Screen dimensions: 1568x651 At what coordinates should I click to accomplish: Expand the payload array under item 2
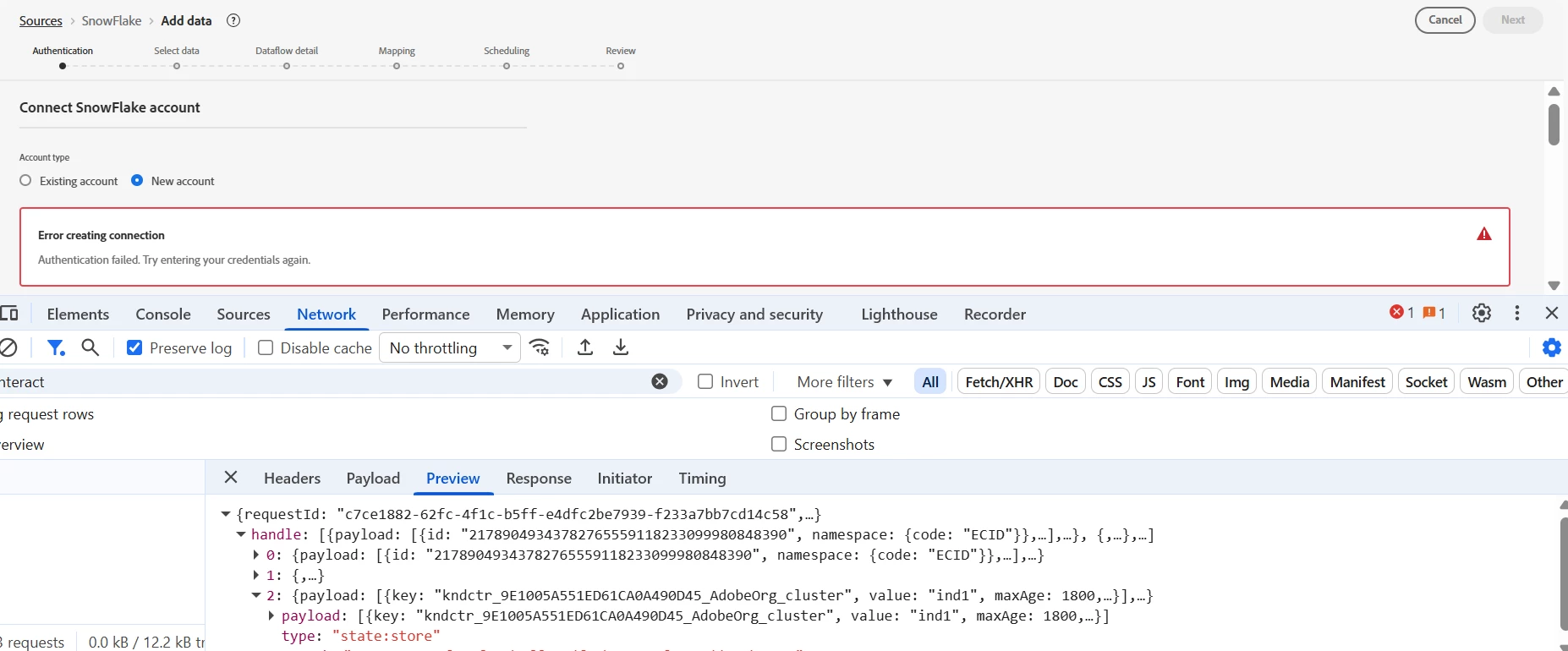click(x=271, y=615)
